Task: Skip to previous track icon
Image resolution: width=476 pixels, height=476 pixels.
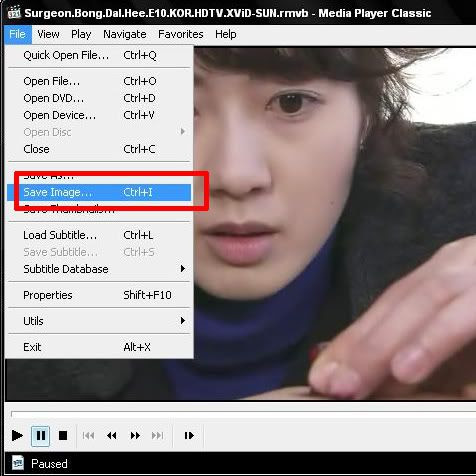Action: click(88, 435)
